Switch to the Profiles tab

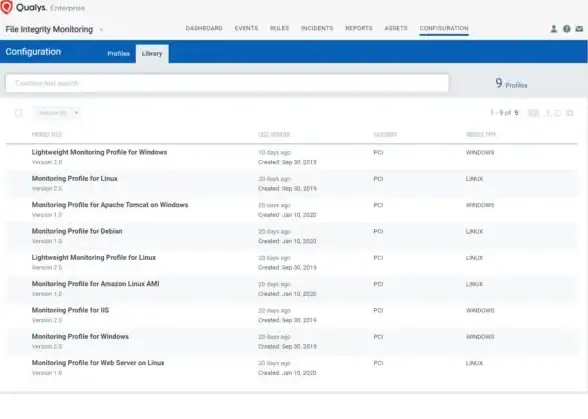coord(118,54)
